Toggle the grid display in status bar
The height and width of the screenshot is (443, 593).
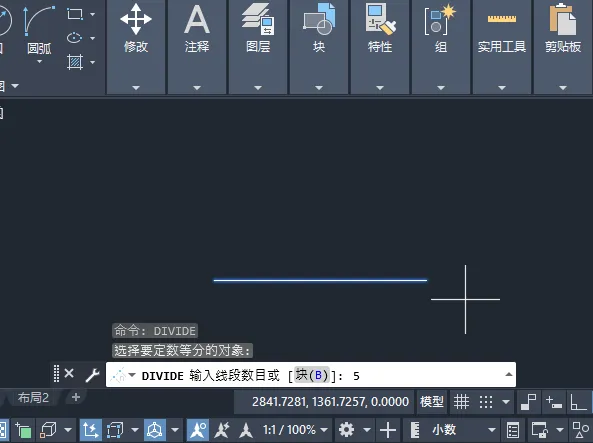coord(461,402)
